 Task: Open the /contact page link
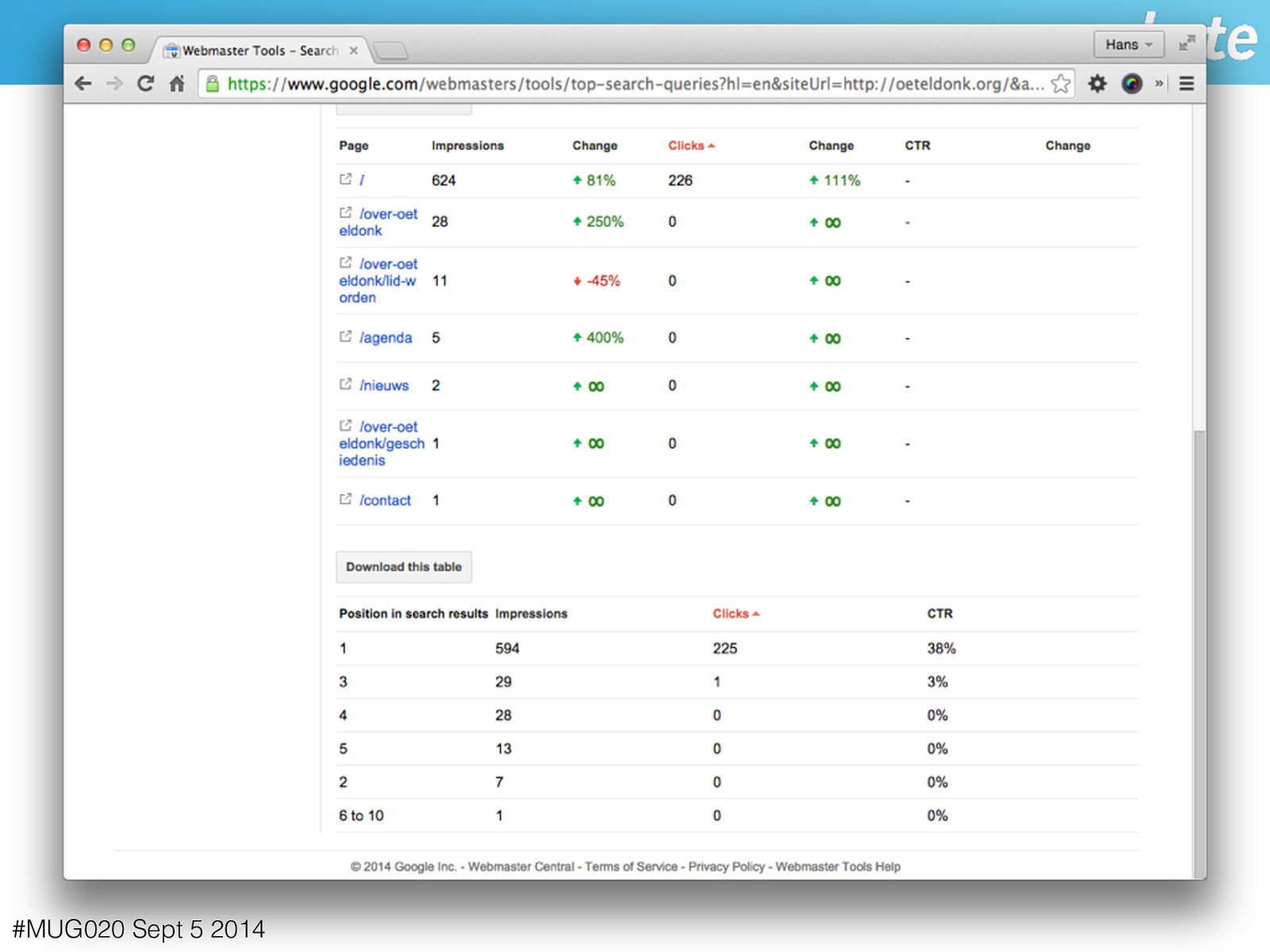[385, 501]
